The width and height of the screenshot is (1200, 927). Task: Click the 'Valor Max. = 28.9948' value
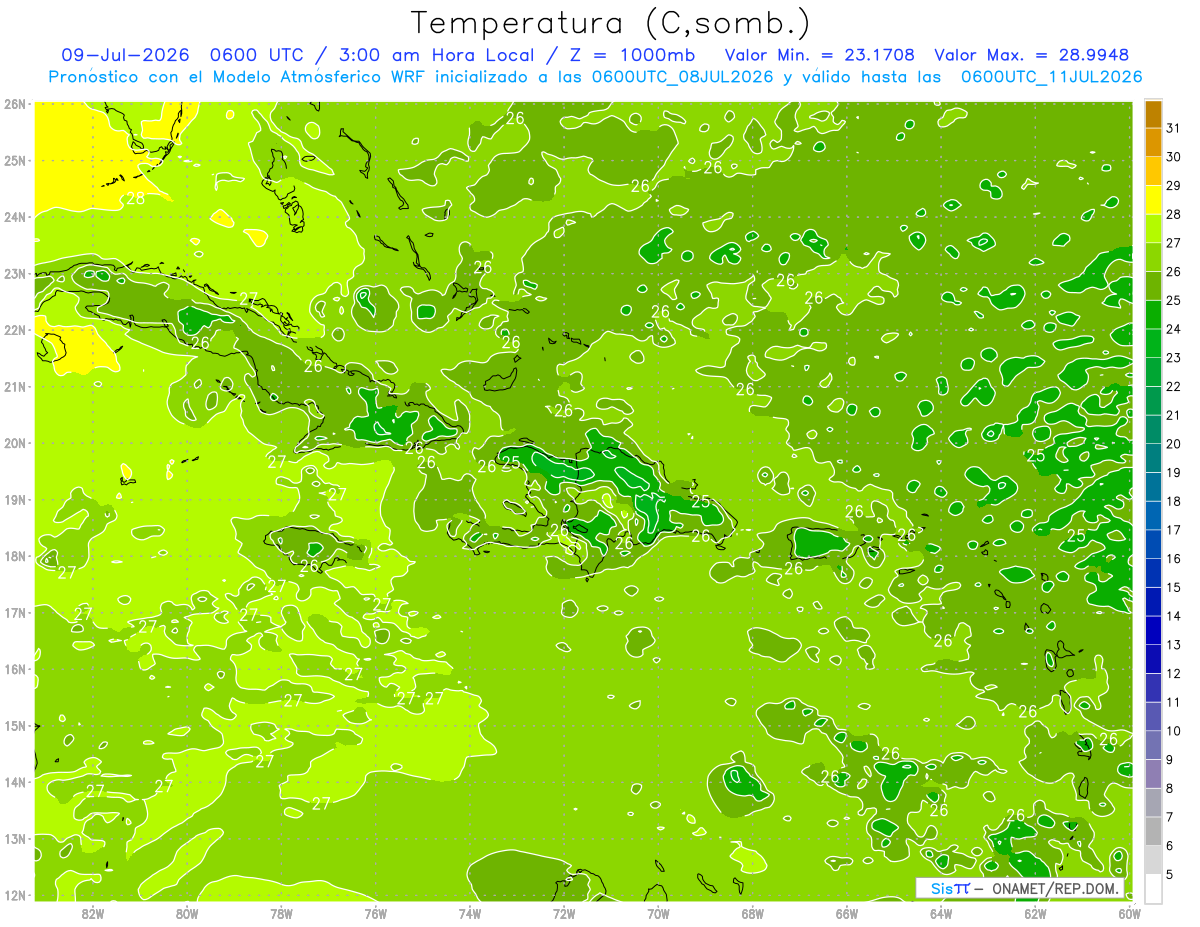pos(1034,55)
